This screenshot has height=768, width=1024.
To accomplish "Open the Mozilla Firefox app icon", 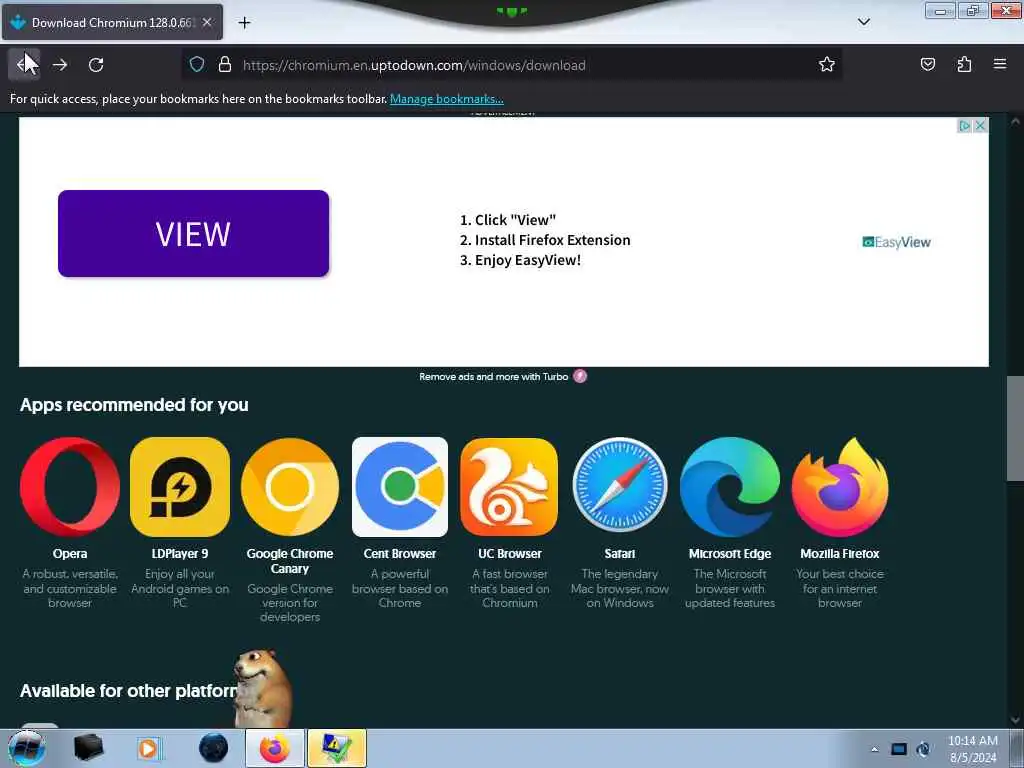I will point(840,487).
